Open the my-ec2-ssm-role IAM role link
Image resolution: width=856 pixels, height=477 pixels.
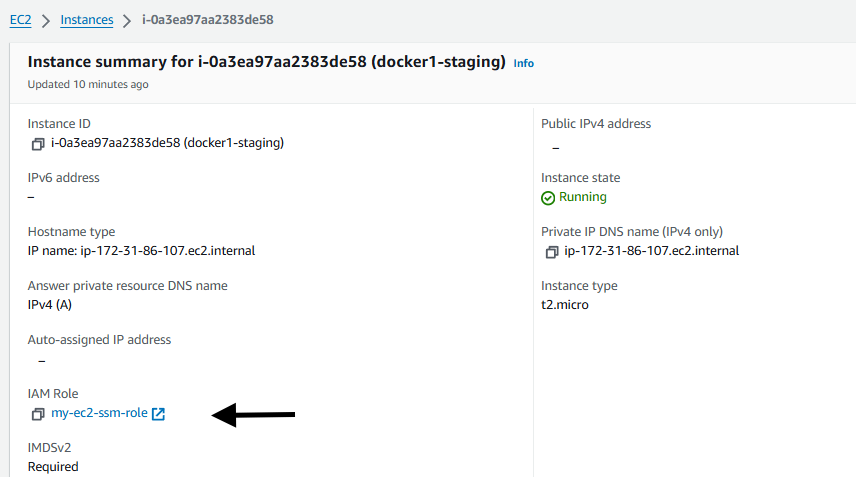pos(99,413)
